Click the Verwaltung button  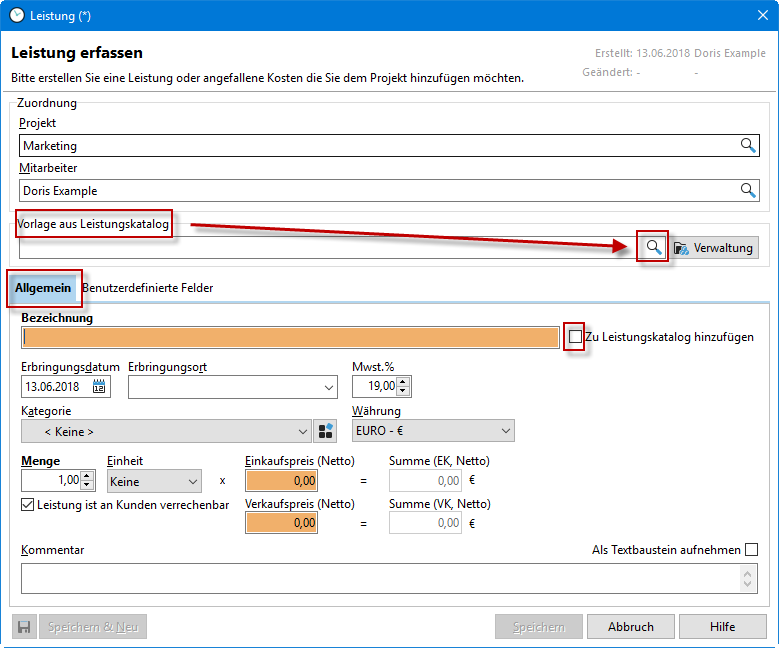pyautogui.click(x=714, y=248)
